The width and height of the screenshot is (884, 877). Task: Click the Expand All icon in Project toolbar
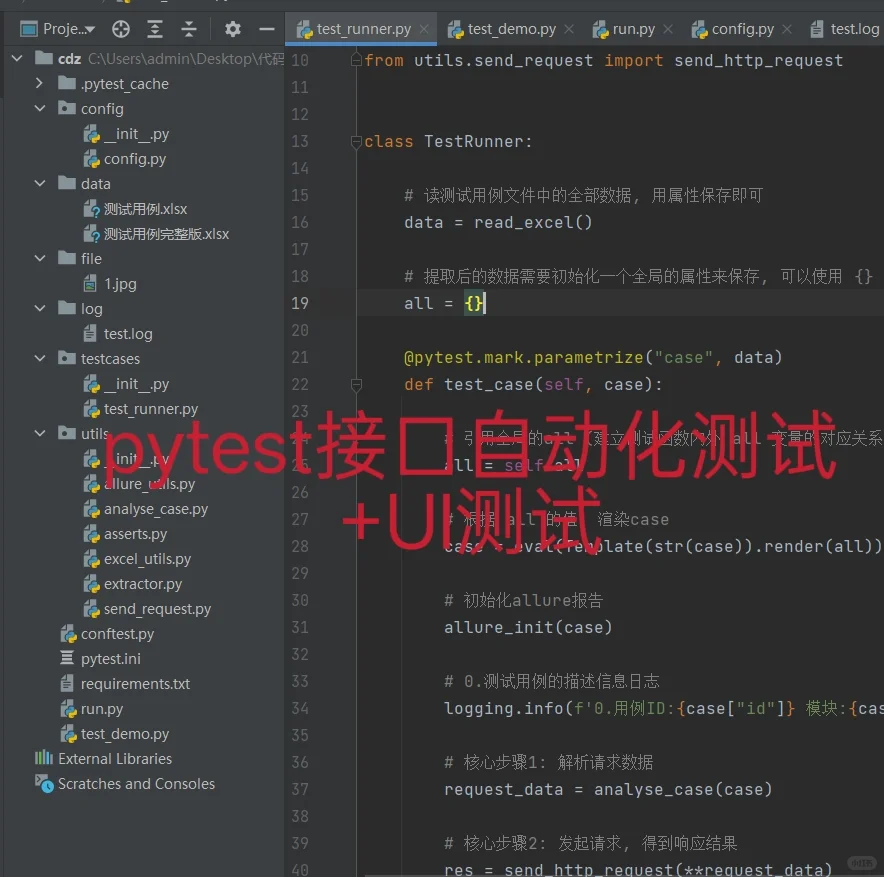(153, 30)
